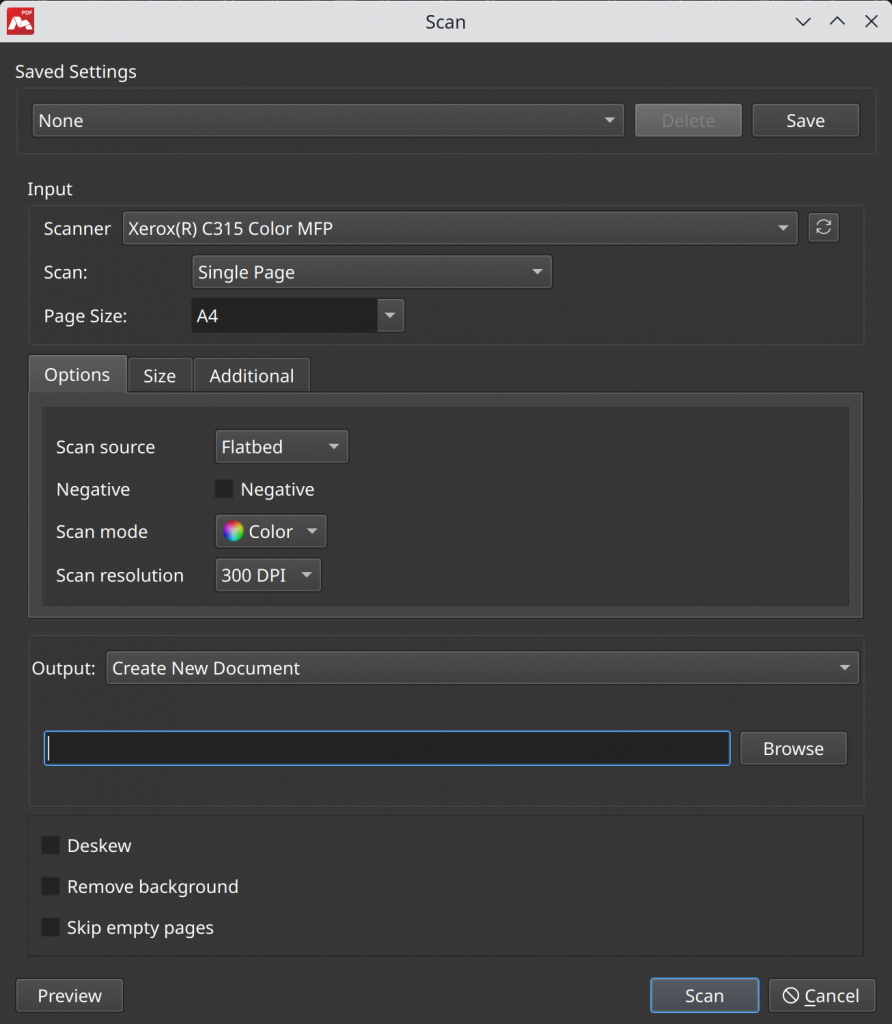892x1024 pixels.
Task: Open the Output dropdown showing Create New Document
Action: click(x=482, y=667)
